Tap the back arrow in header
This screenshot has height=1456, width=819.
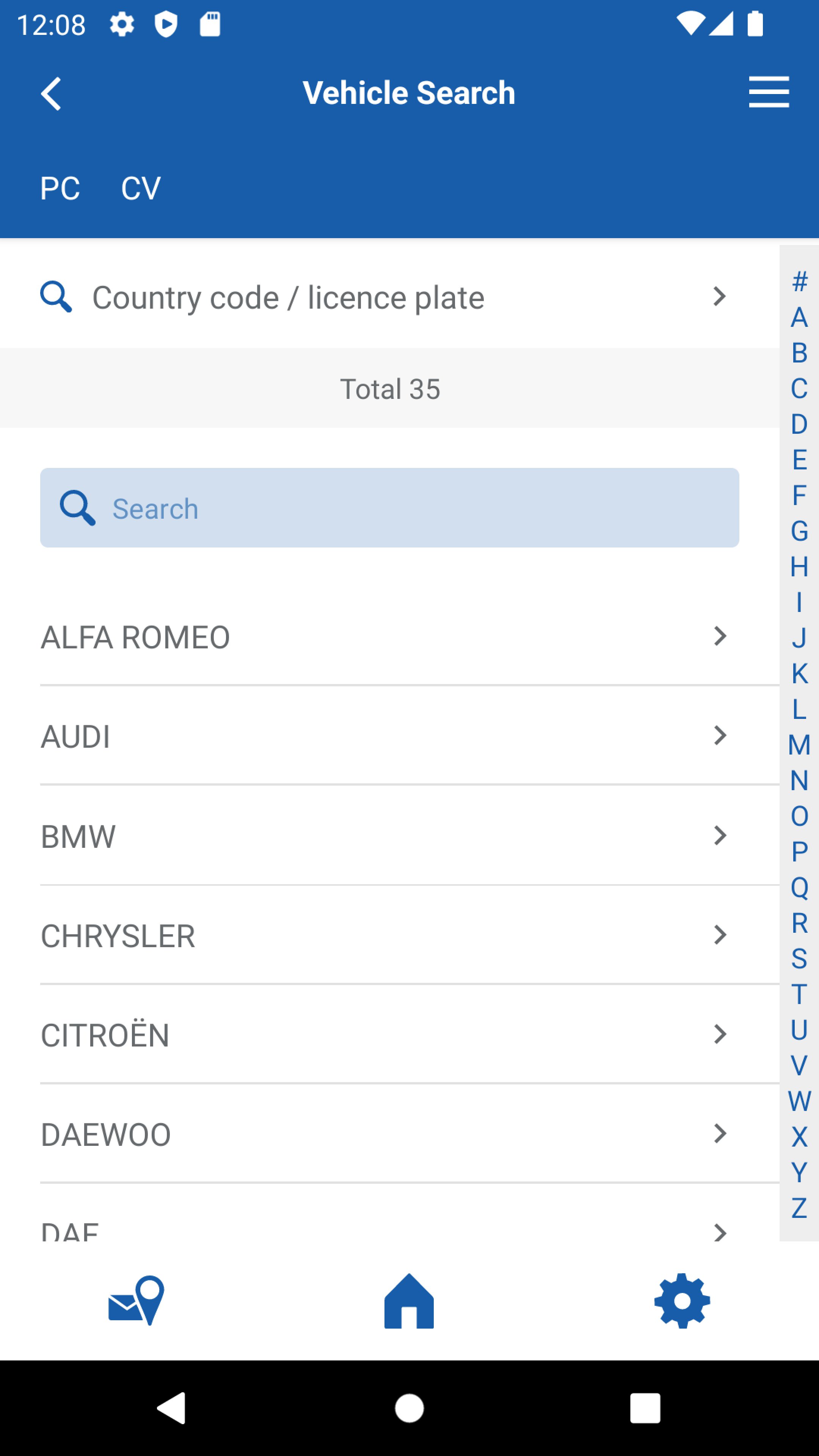coord(52,93)
